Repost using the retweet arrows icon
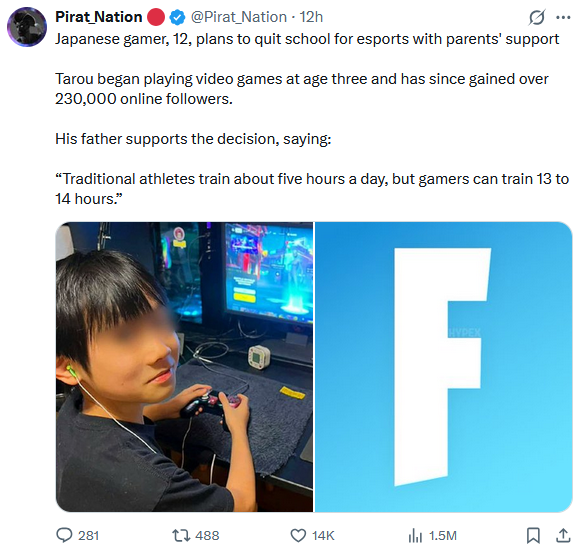The image size is (582, 550). point(181,536)
